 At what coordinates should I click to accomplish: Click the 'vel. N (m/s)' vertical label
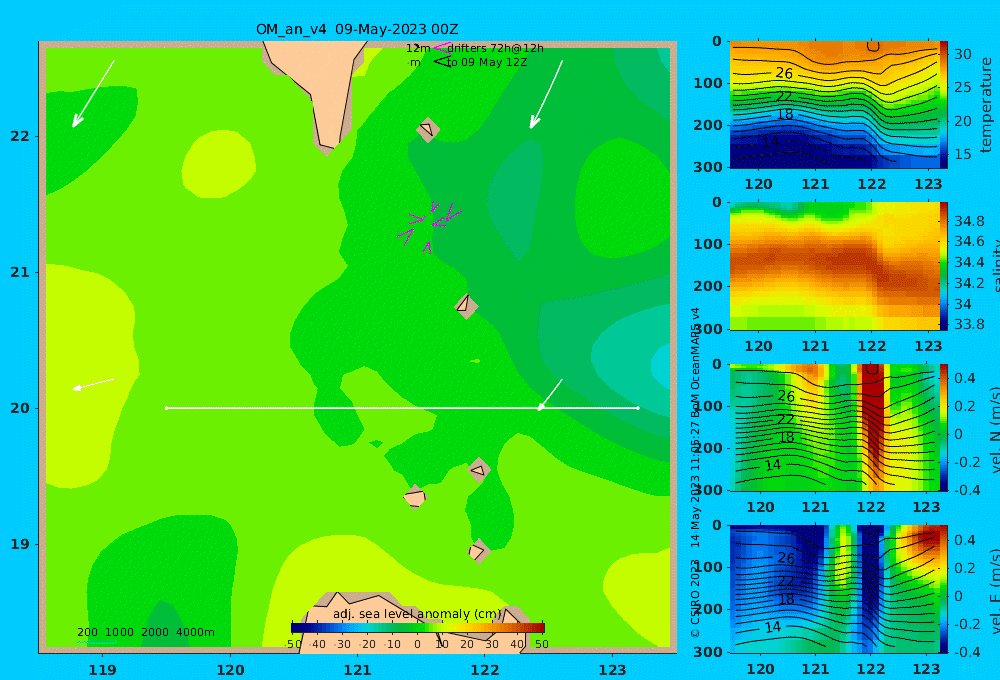(995, 429)
